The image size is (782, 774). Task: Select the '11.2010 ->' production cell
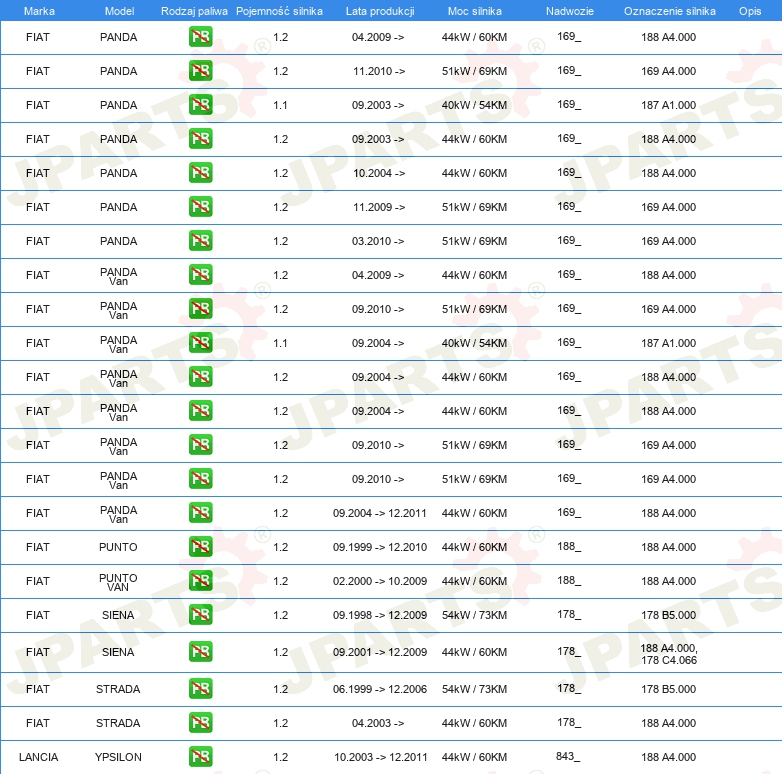[x=379, y=71]
